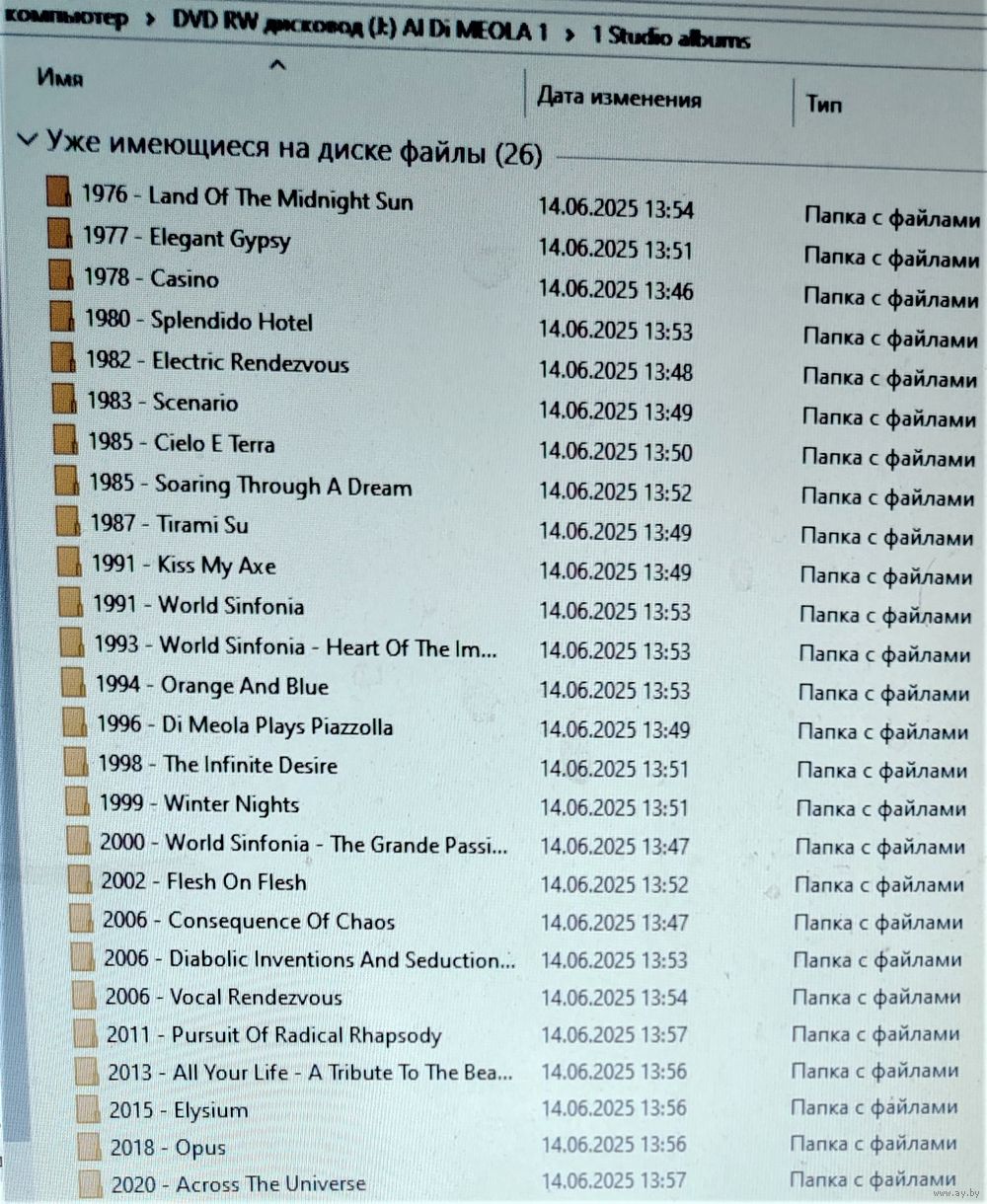
Task: Select the 1982 - Electric Rendezvous folder icon
Action: (x=63, y=358)
